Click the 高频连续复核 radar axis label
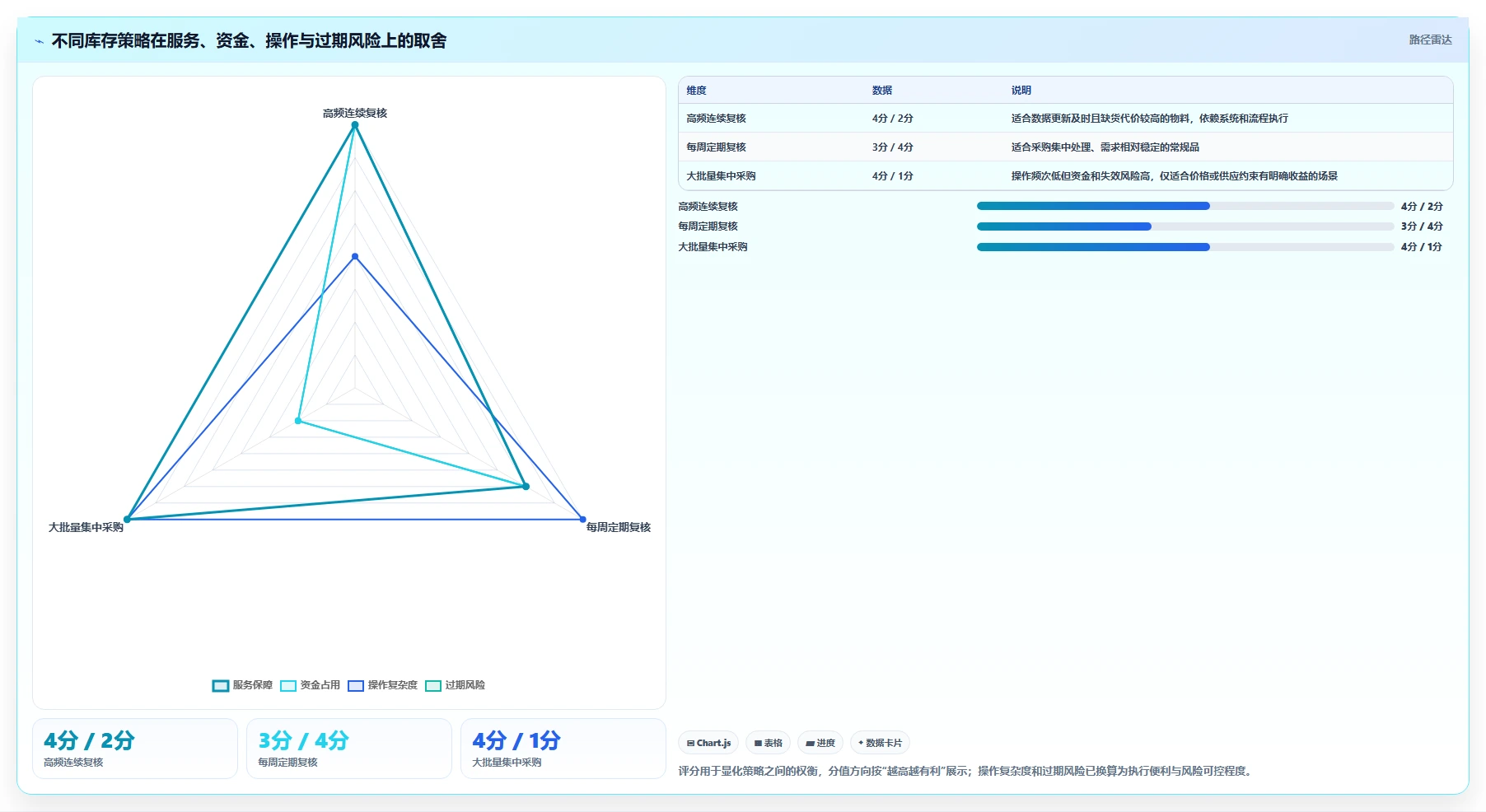The width and height of the screenshot is (1486, 812). click(x=355, y=114)
